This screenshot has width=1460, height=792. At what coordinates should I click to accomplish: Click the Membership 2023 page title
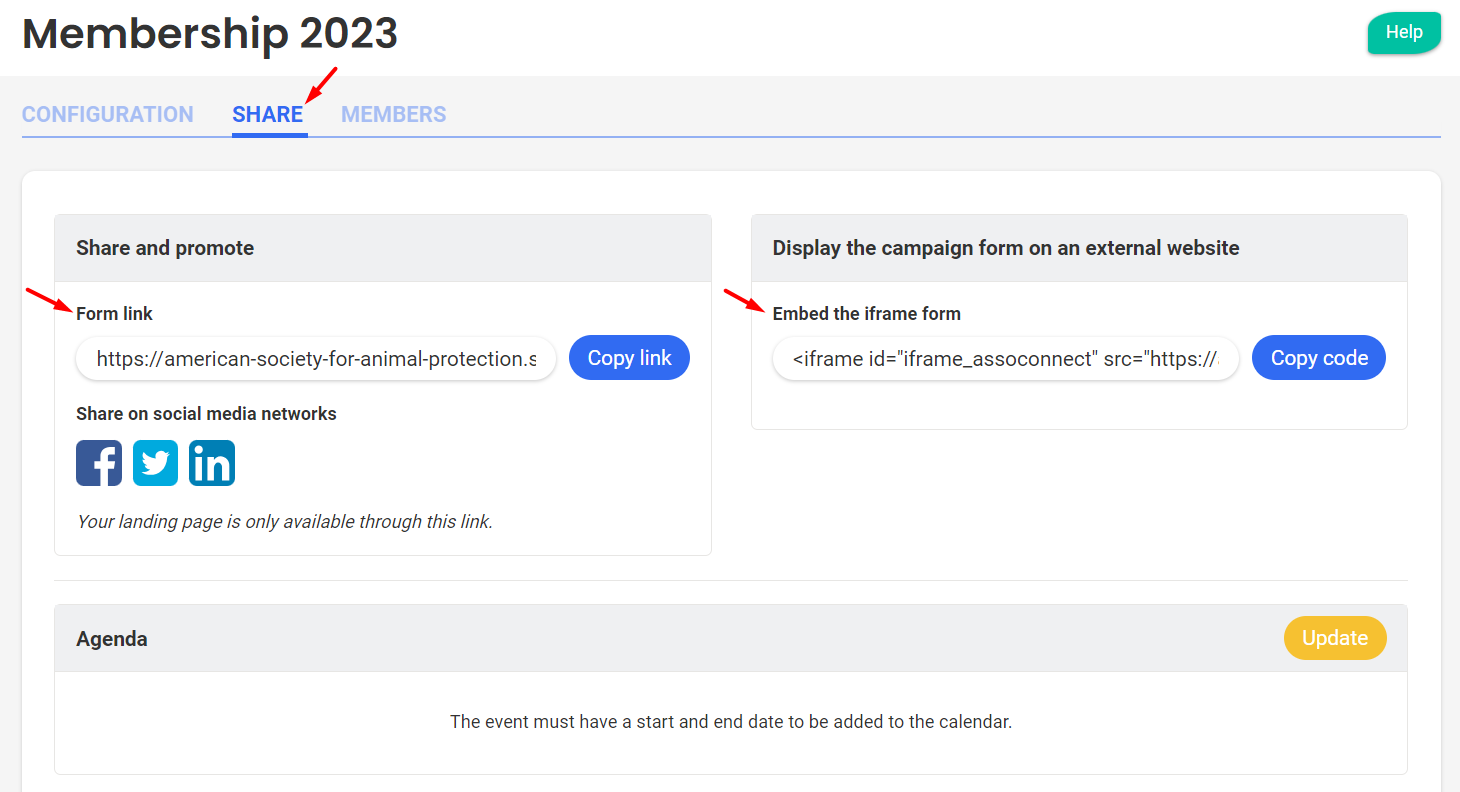click(x=210, y=34)
